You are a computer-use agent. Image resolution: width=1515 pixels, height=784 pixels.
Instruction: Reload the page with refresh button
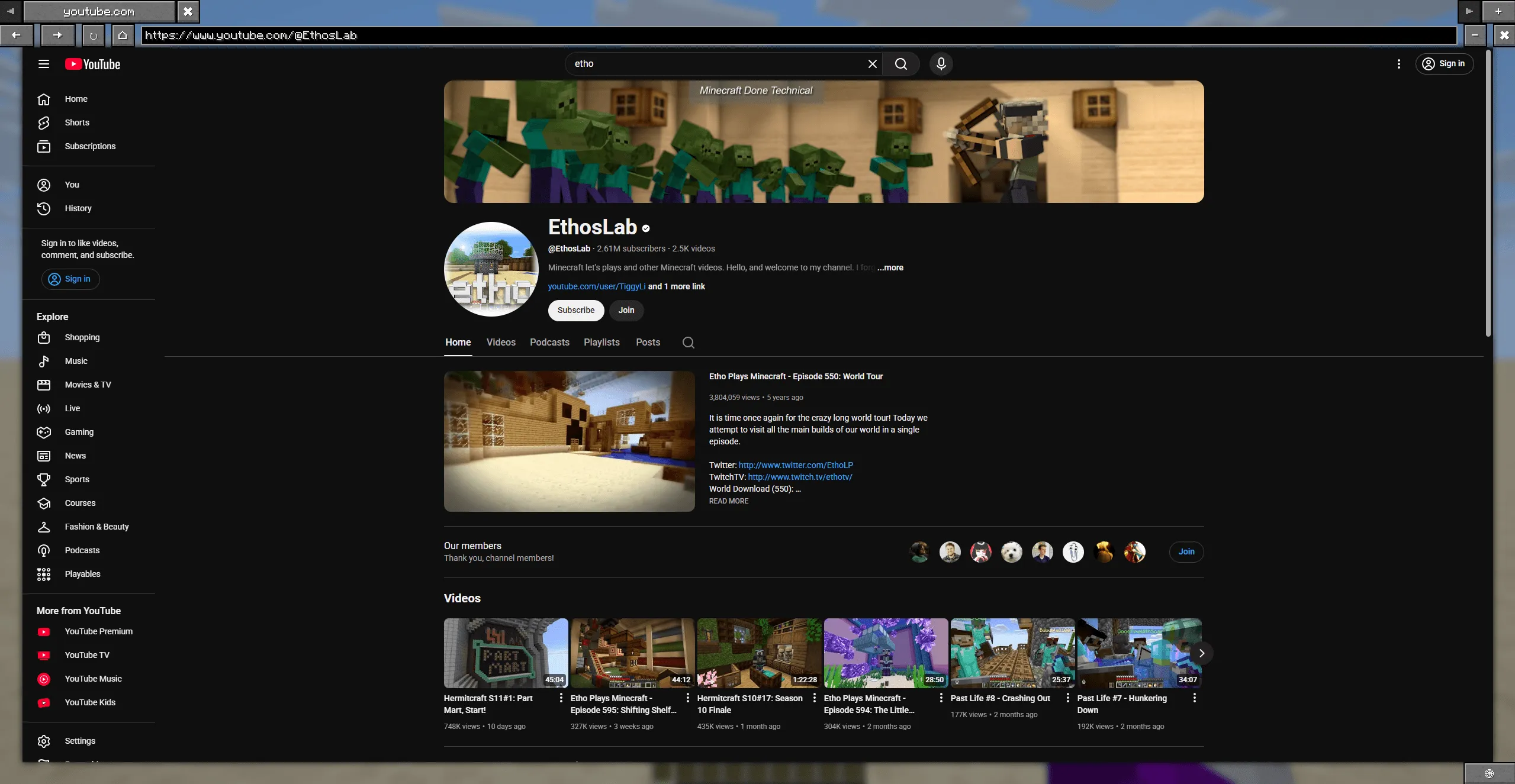pos(93,36)
